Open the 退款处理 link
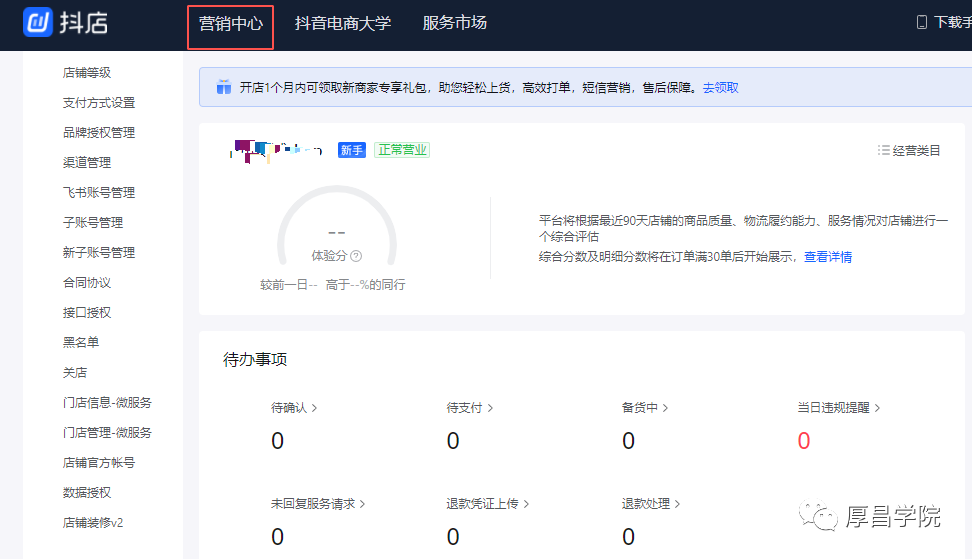 coord(651,504)
